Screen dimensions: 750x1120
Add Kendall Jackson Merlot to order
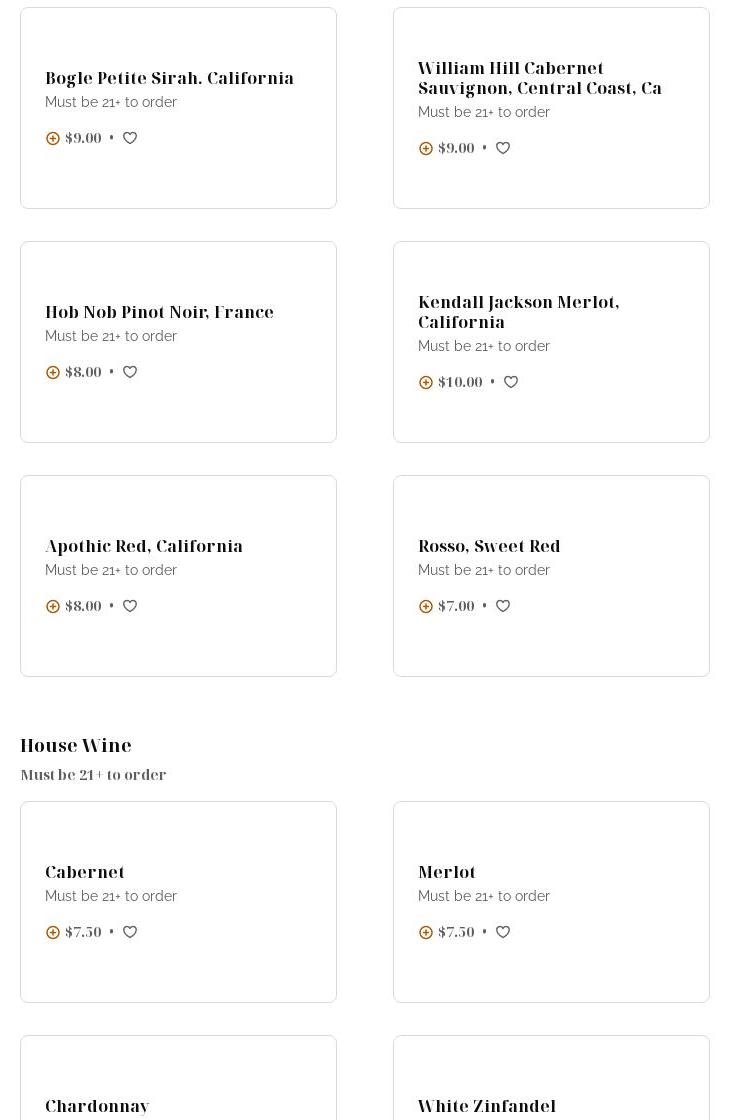[426, 383]
